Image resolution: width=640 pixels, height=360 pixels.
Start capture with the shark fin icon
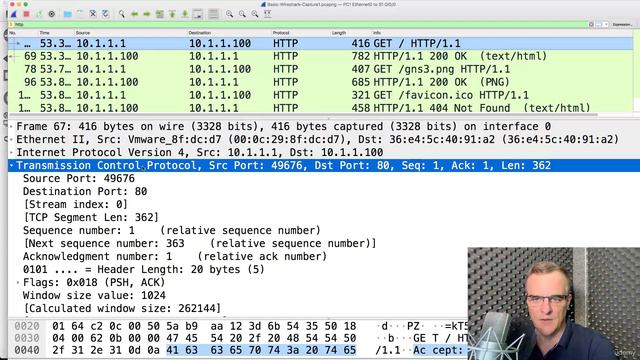coord(14,14)
